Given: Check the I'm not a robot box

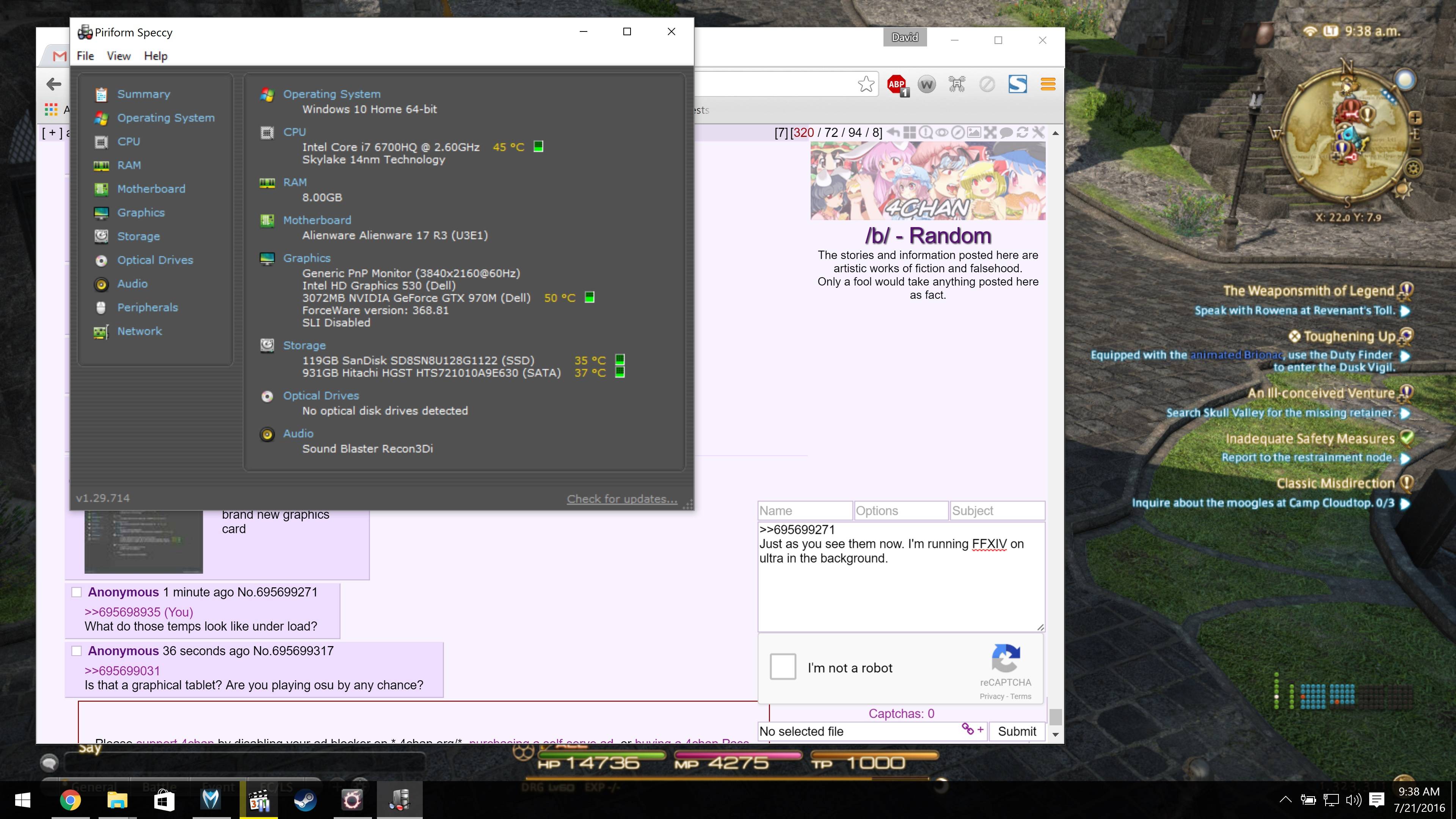Looking at the screenshot, I should click(x=783, y=667).
